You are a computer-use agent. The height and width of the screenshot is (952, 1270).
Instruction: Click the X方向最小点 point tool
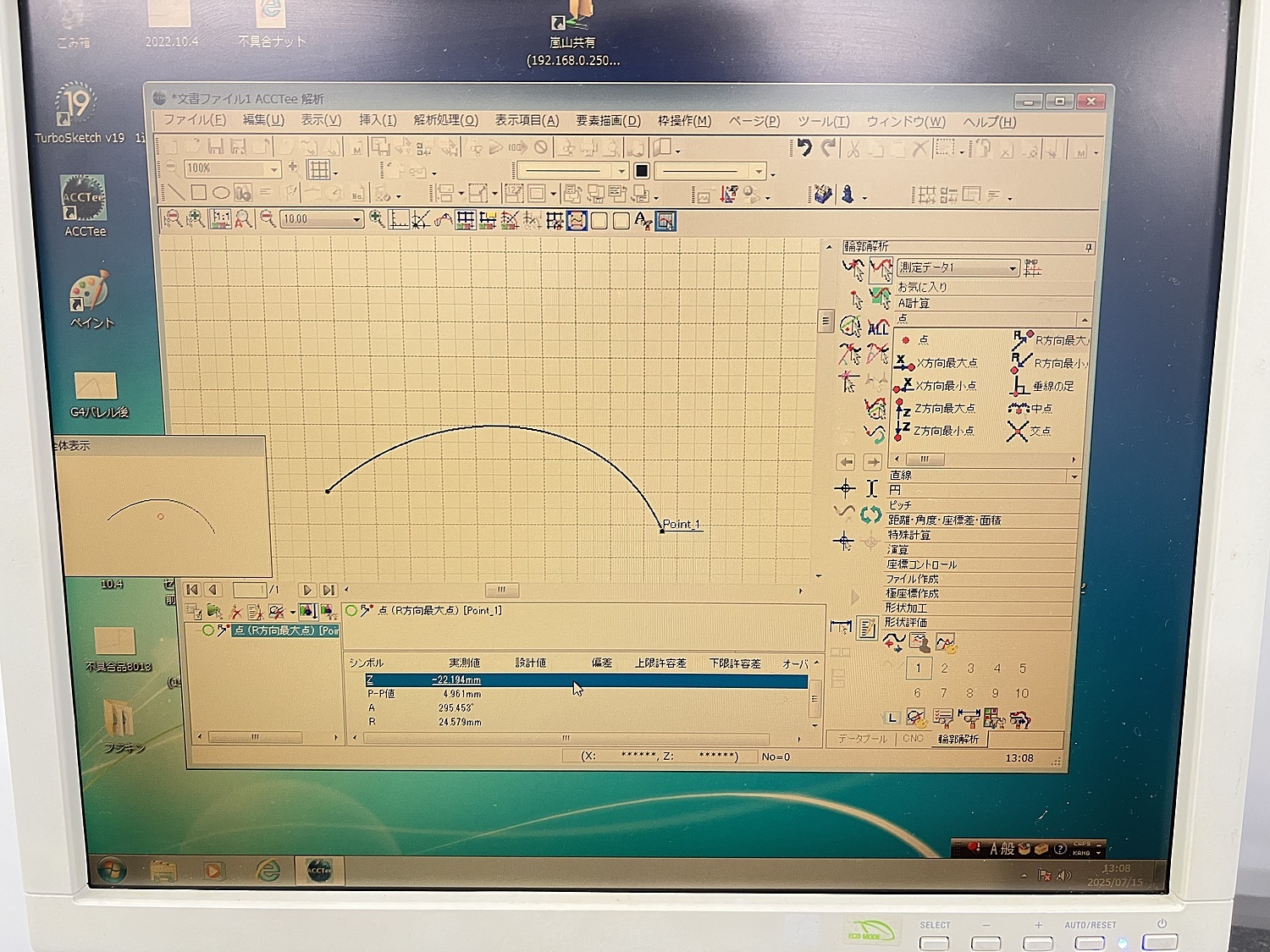point(936,386)
